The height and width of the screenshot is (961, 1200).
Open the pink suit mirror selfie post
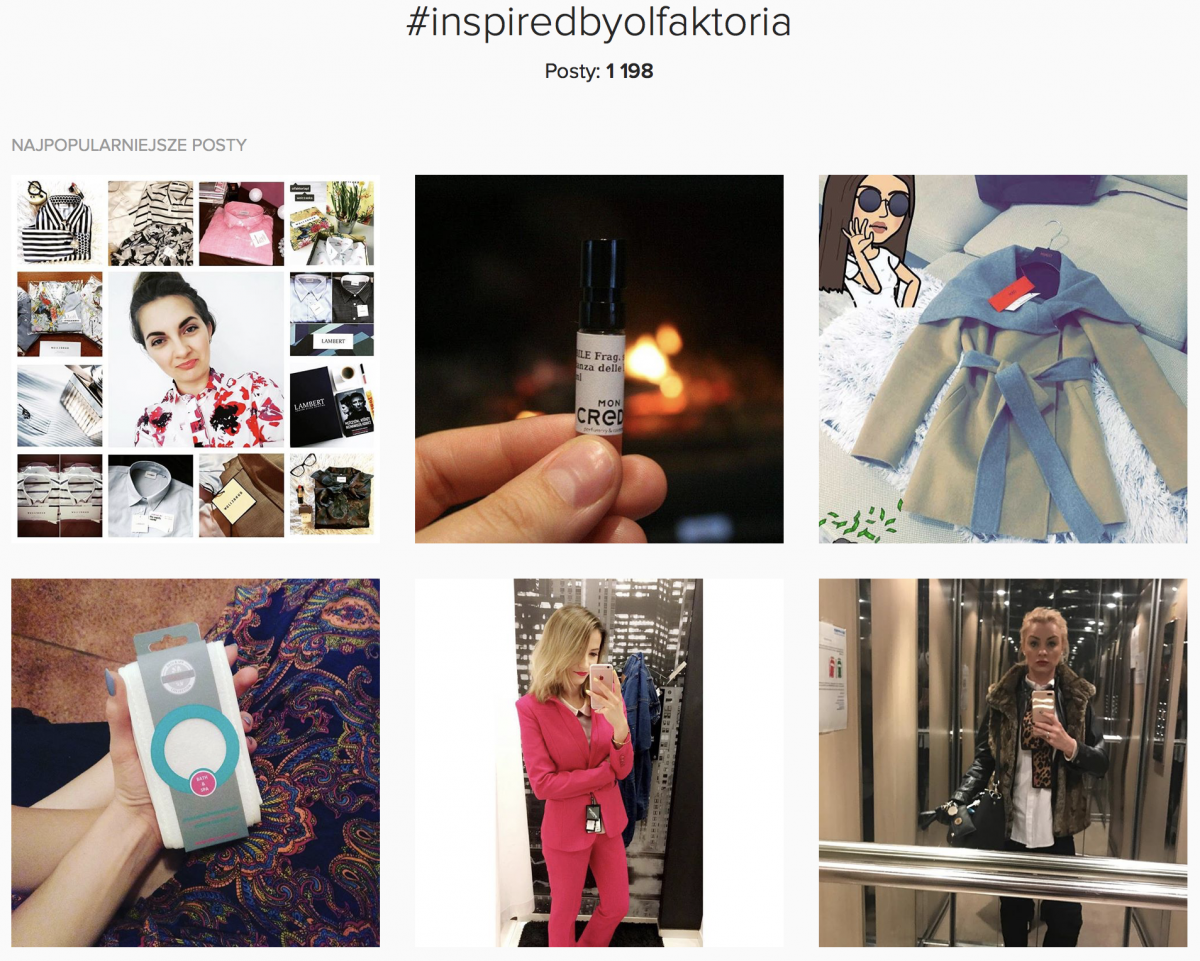(599, 763)
